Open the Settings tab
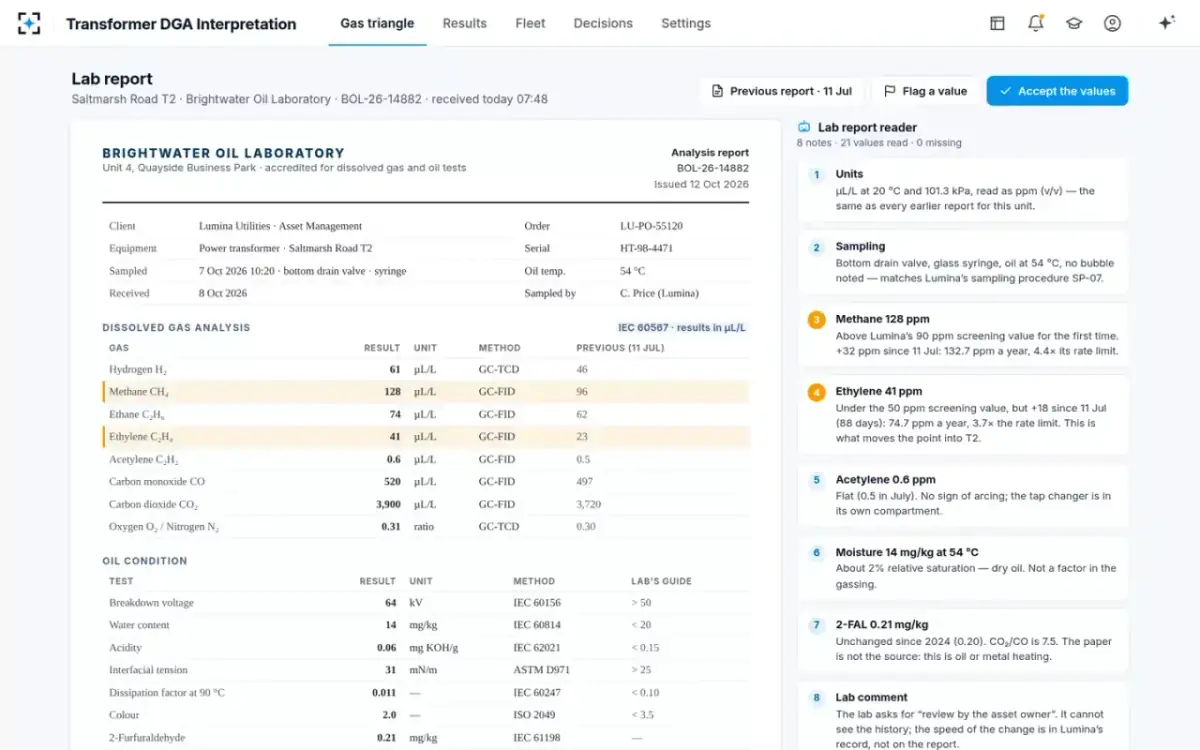 686,23
